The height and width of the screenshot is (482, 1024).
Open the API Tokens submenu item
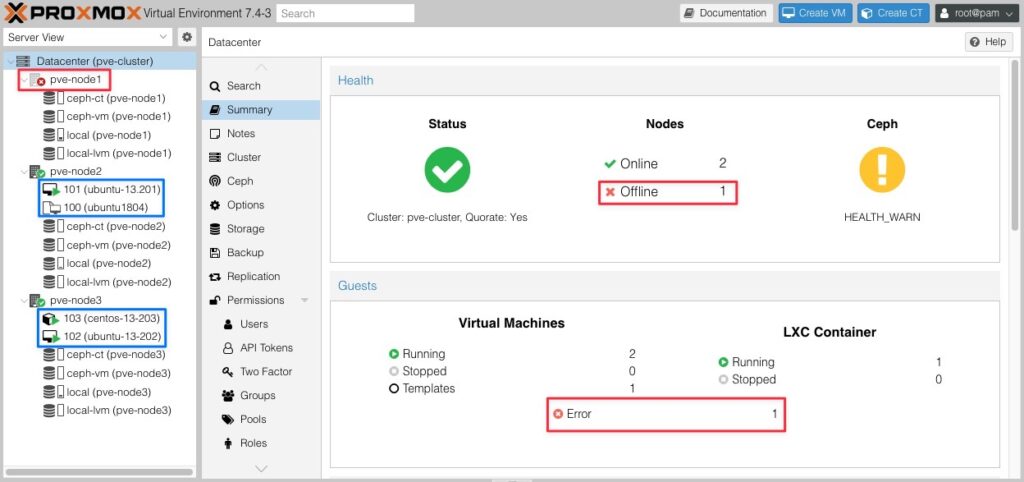tap(261, 348)
